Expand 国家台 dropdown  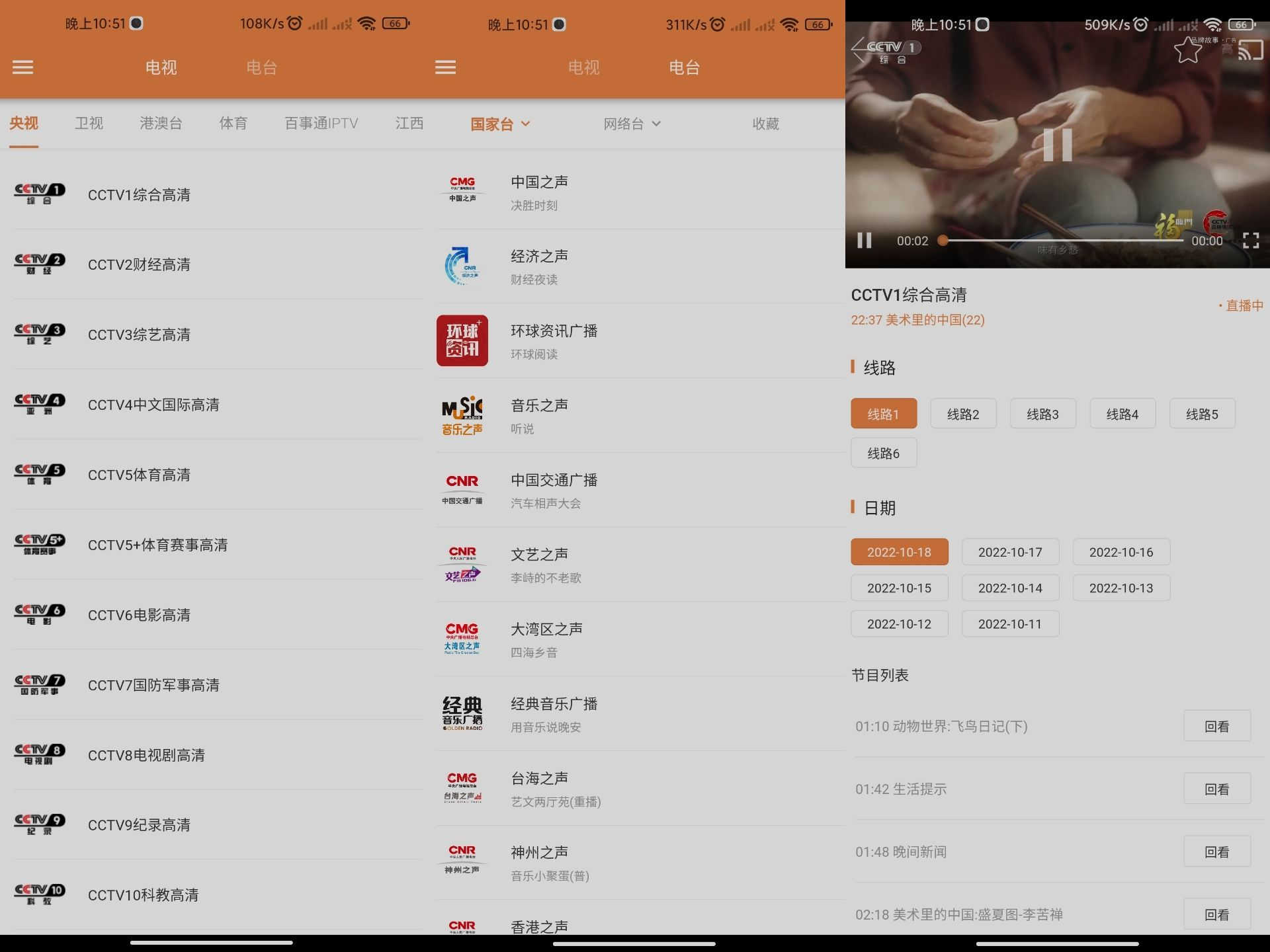[500, 124]
